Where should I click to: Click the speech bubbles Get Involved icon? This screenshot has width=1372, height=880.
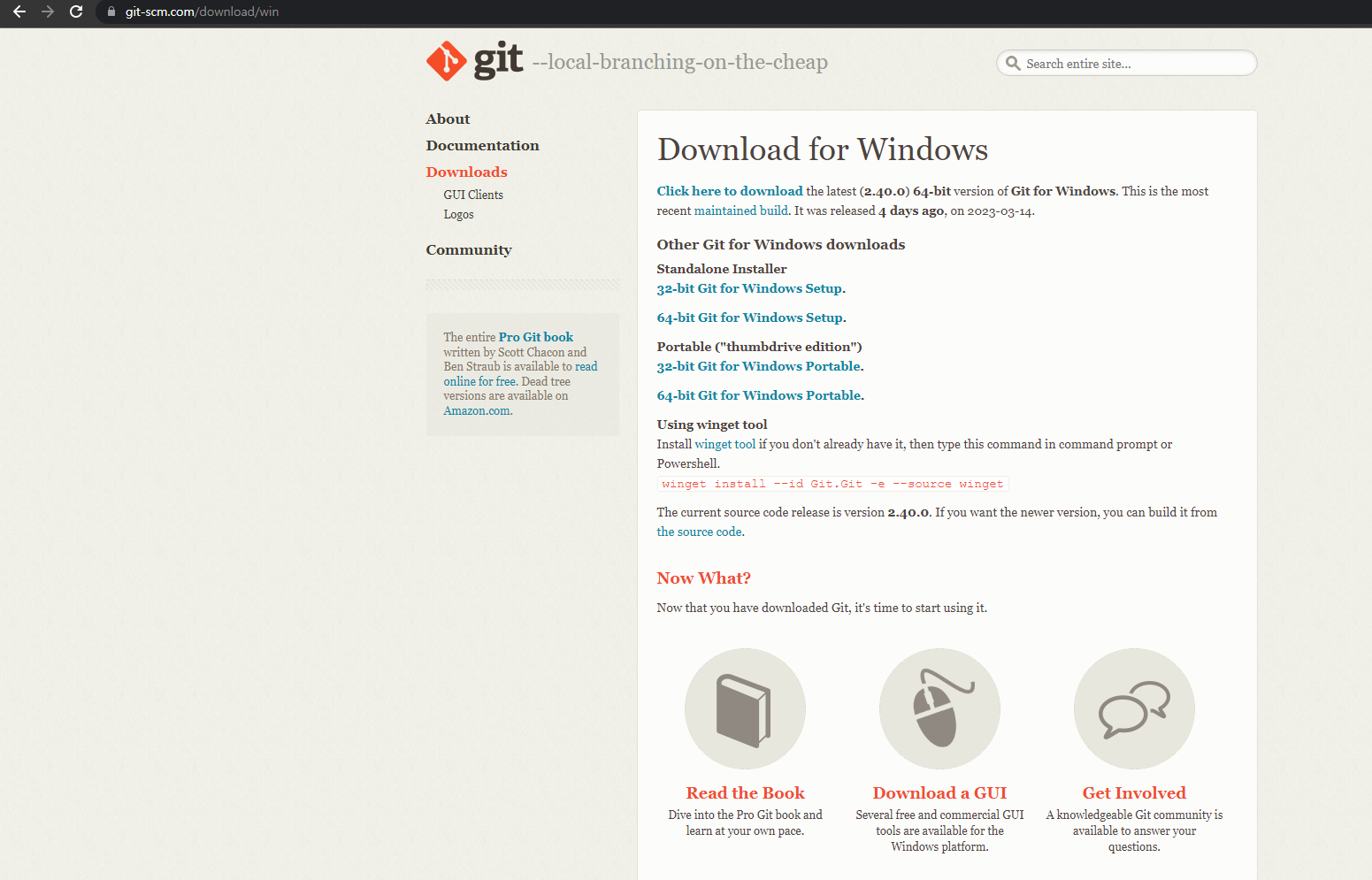(1134, 708)
